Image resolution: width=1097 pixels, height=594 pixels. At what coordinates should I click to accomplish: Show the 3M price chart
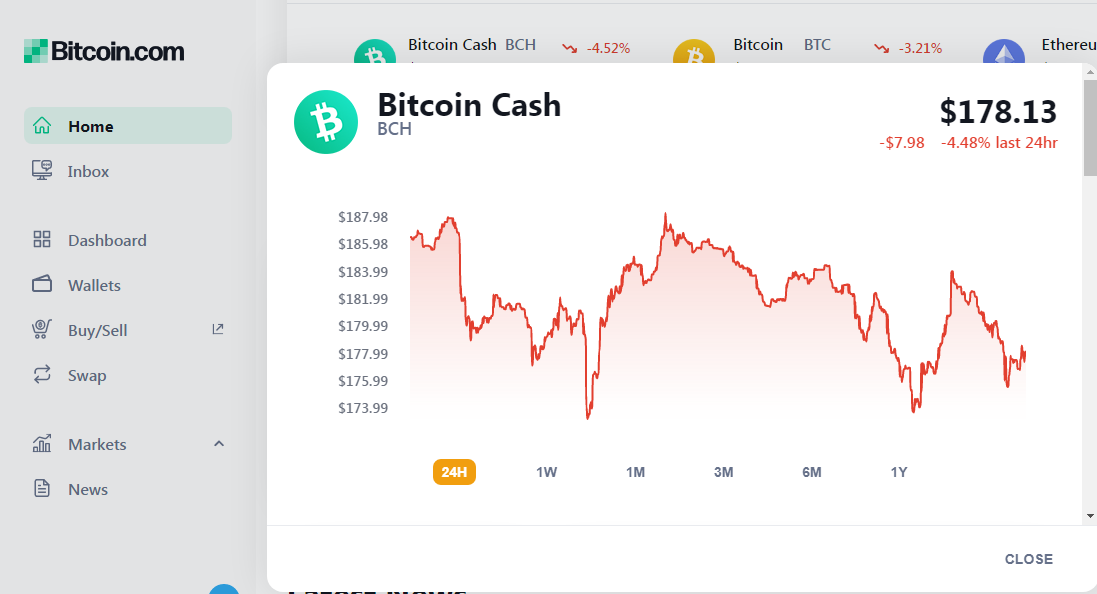(x=723, y=472)
